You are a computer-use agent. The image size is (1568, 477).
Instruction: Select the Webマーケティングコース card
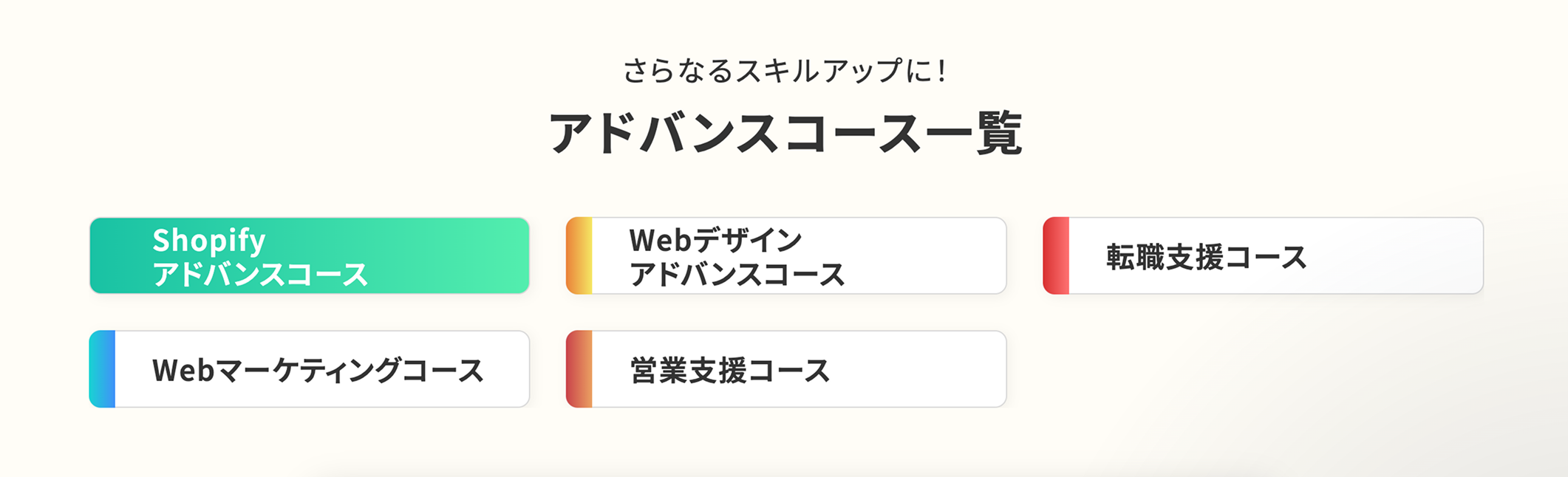pyautogui.click(x=310, y=369)
